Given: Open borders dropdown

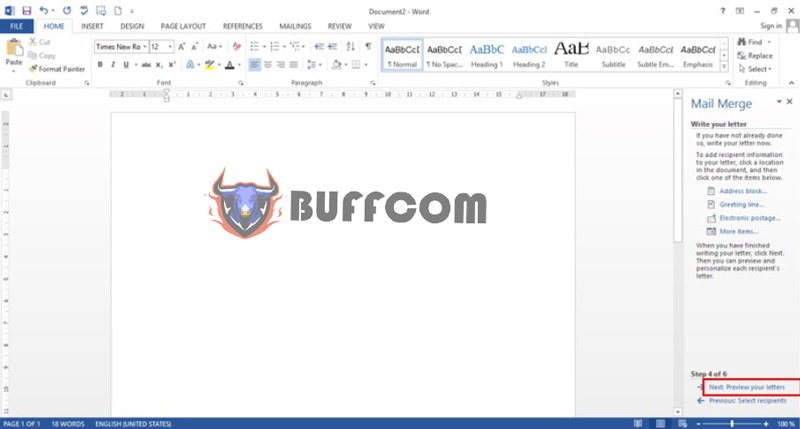Looking at the screenshot, I should pos(366,65).
